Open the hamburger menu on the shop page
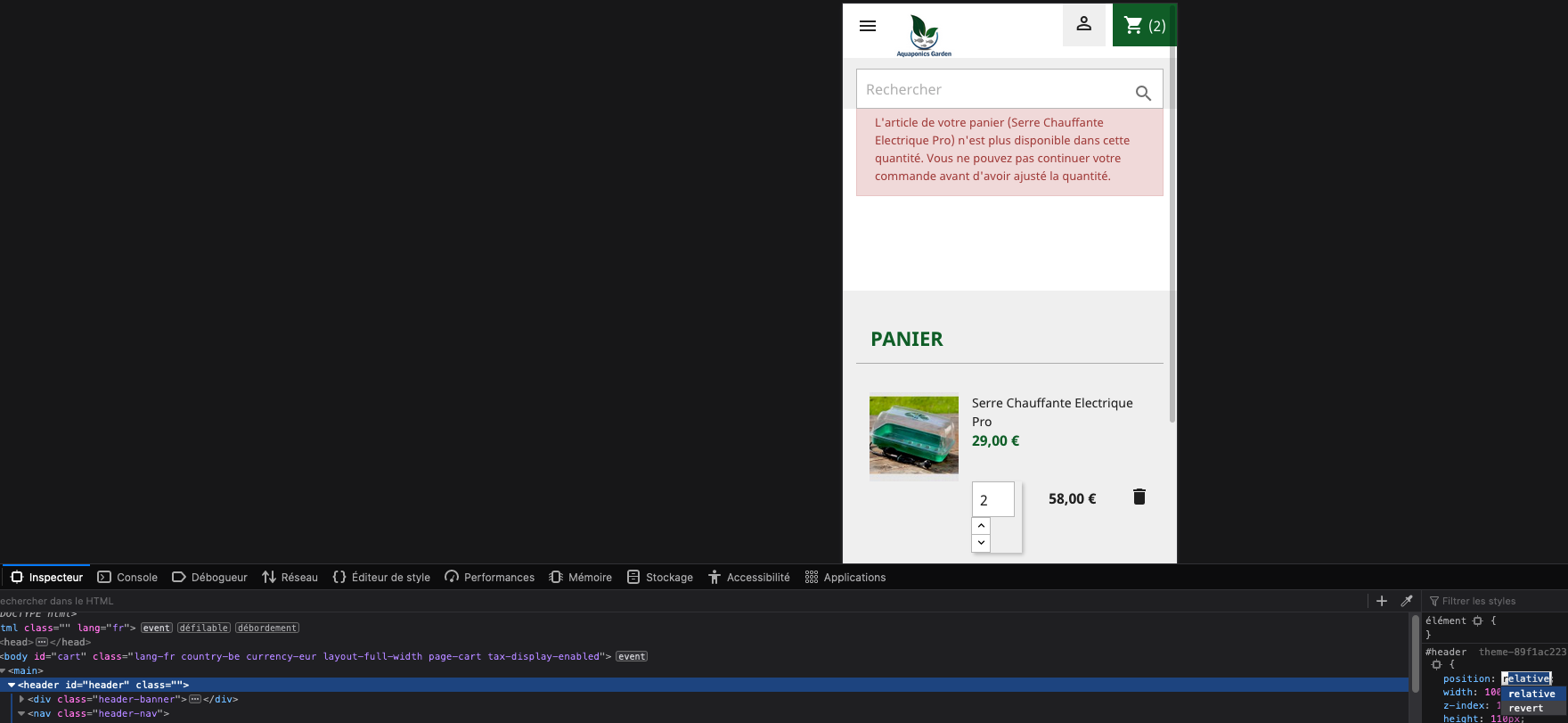The image size is (1568, 723). coord(868,26)
